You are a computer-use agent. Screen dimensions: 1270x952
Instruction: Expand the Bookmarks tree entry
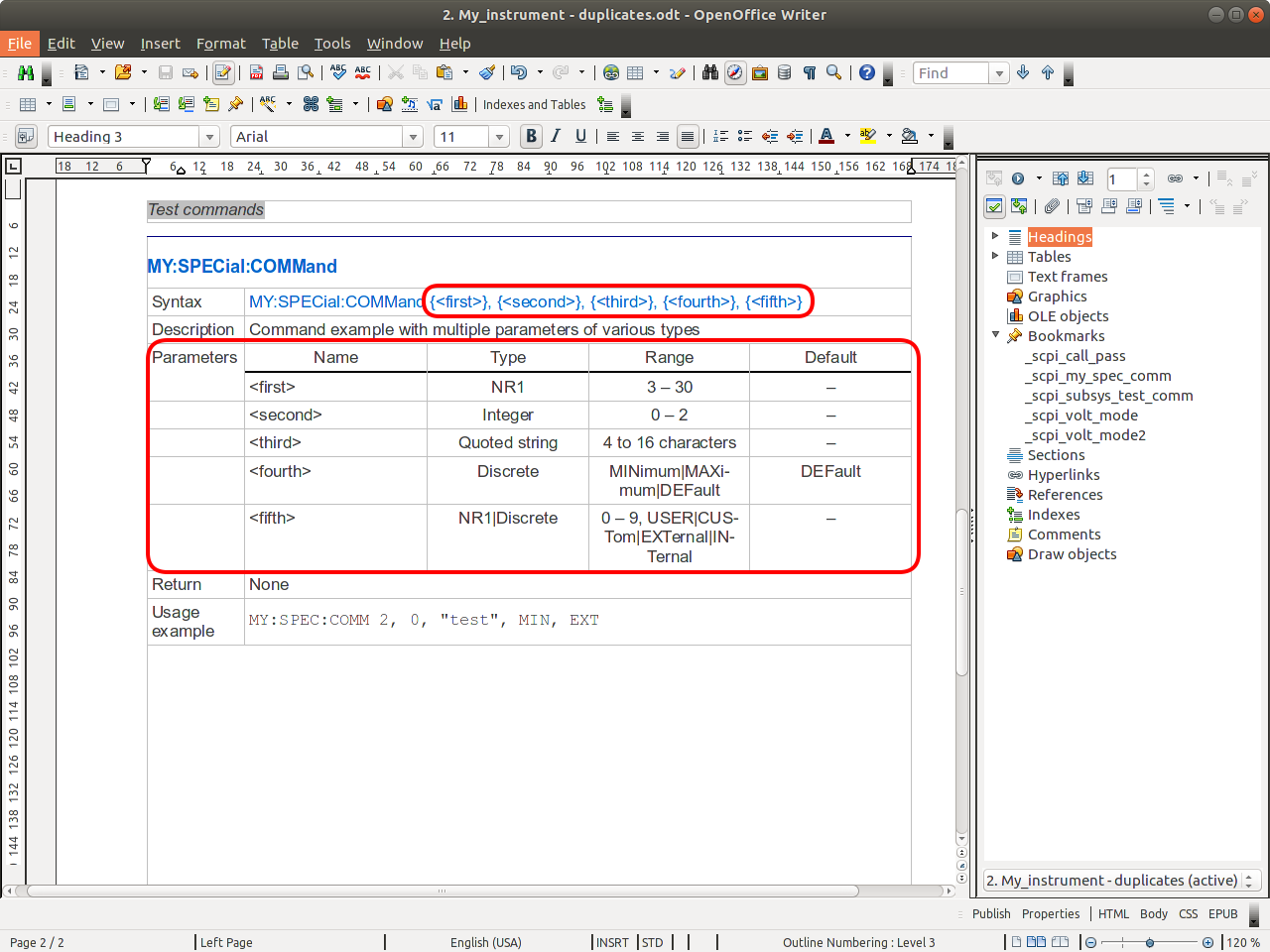pyautogui.click(x=995, y=335)
